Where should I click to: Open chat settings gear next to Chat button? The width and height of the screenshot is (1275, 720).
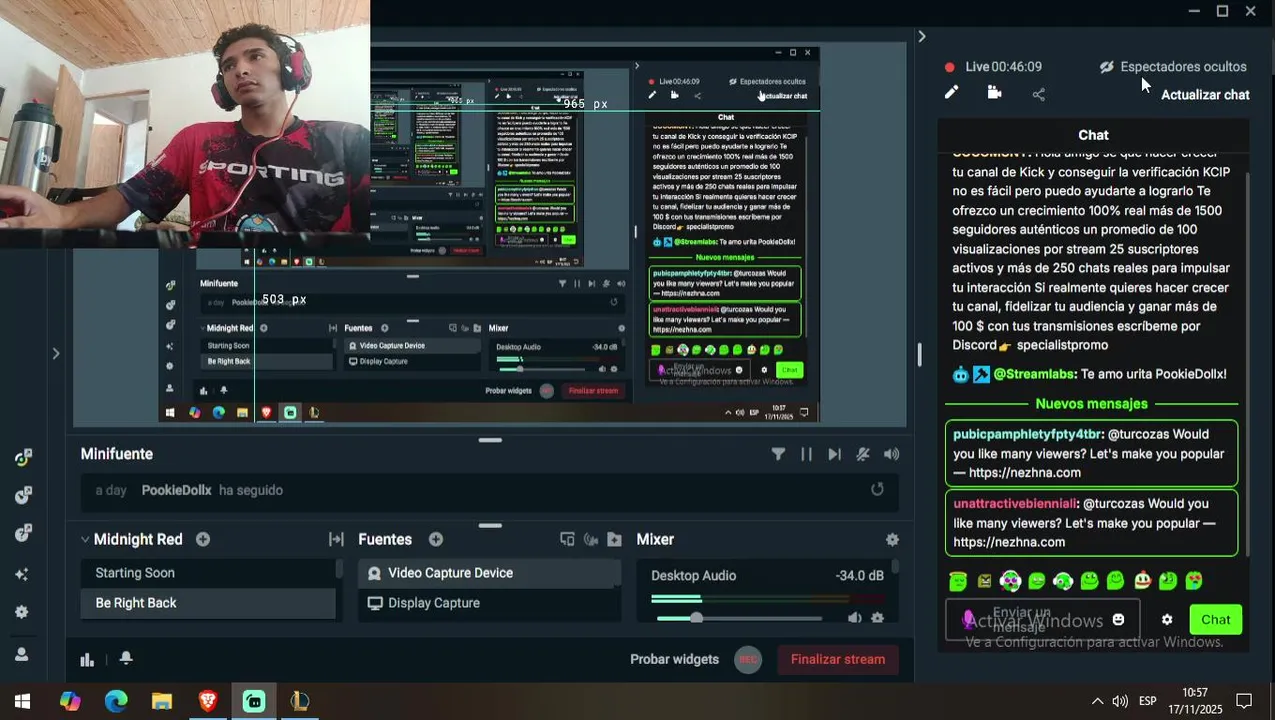1166,620
